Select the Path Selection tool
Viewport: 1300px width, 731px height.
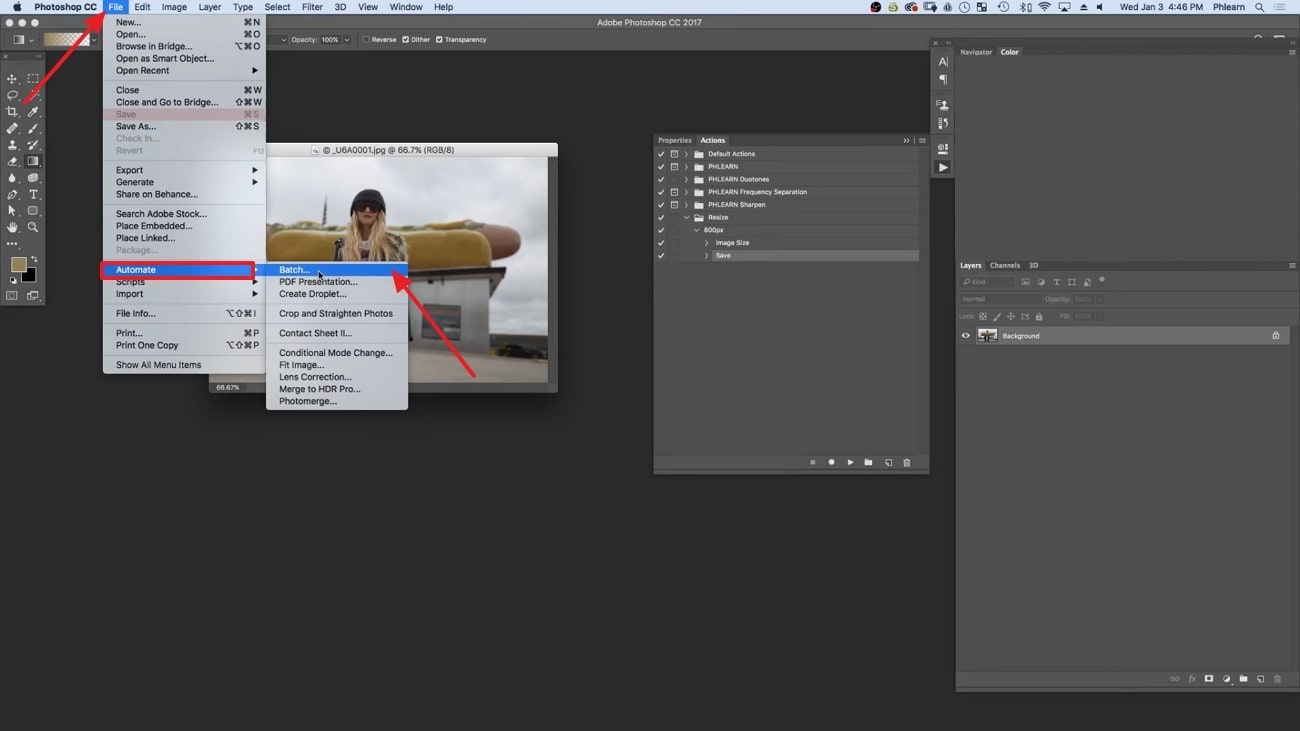click(12, 211)
